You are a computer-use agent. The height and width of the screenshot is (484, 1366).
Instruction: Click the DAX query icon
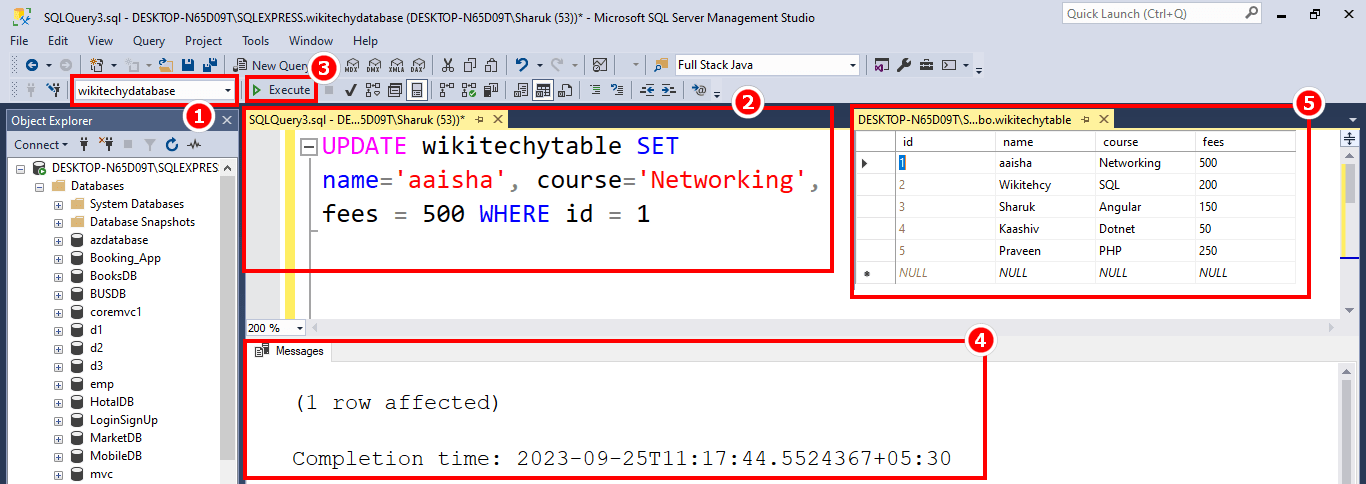point(418,65)
